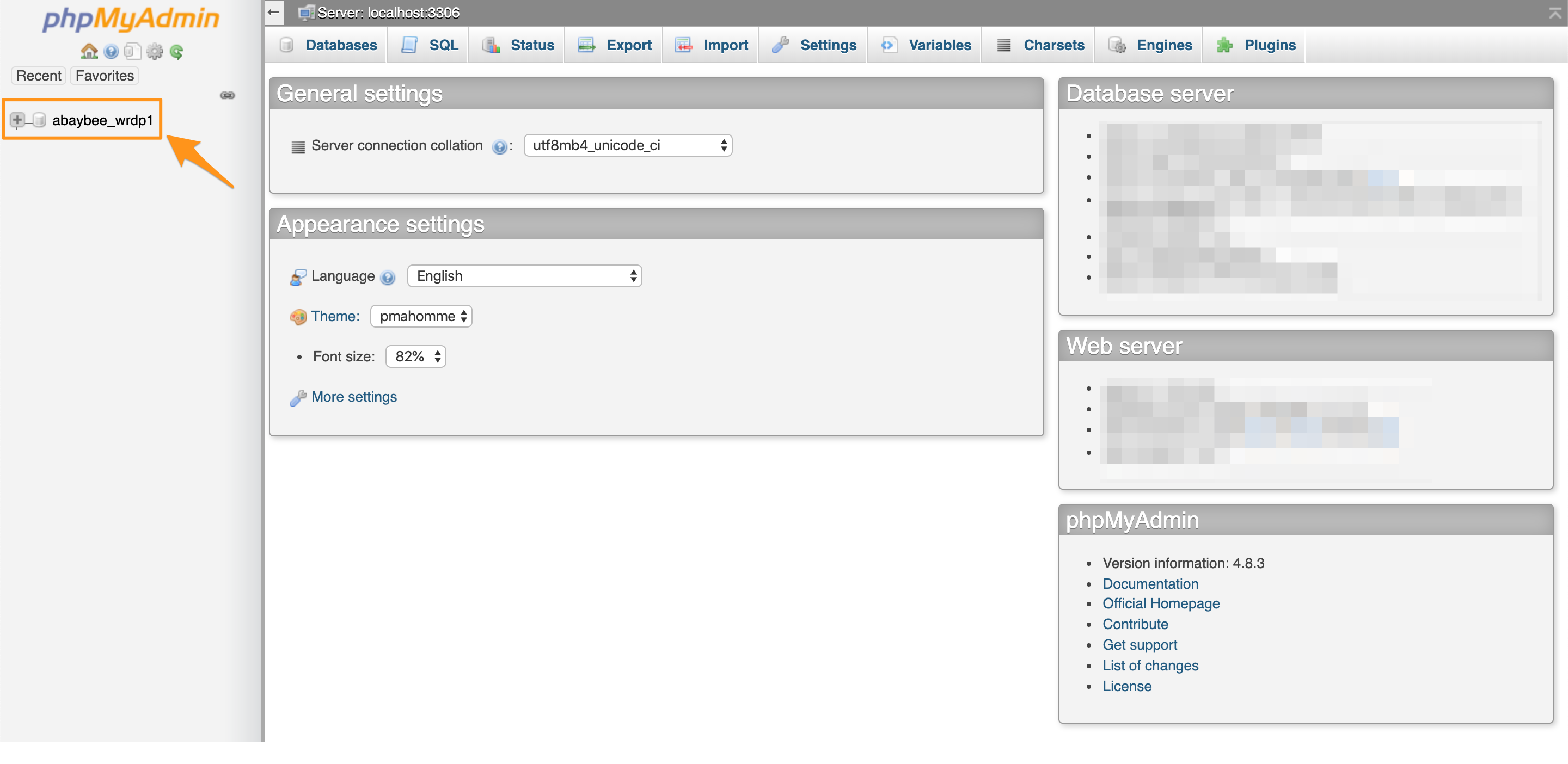Click the SQL query window documents icon

[132, 52]
